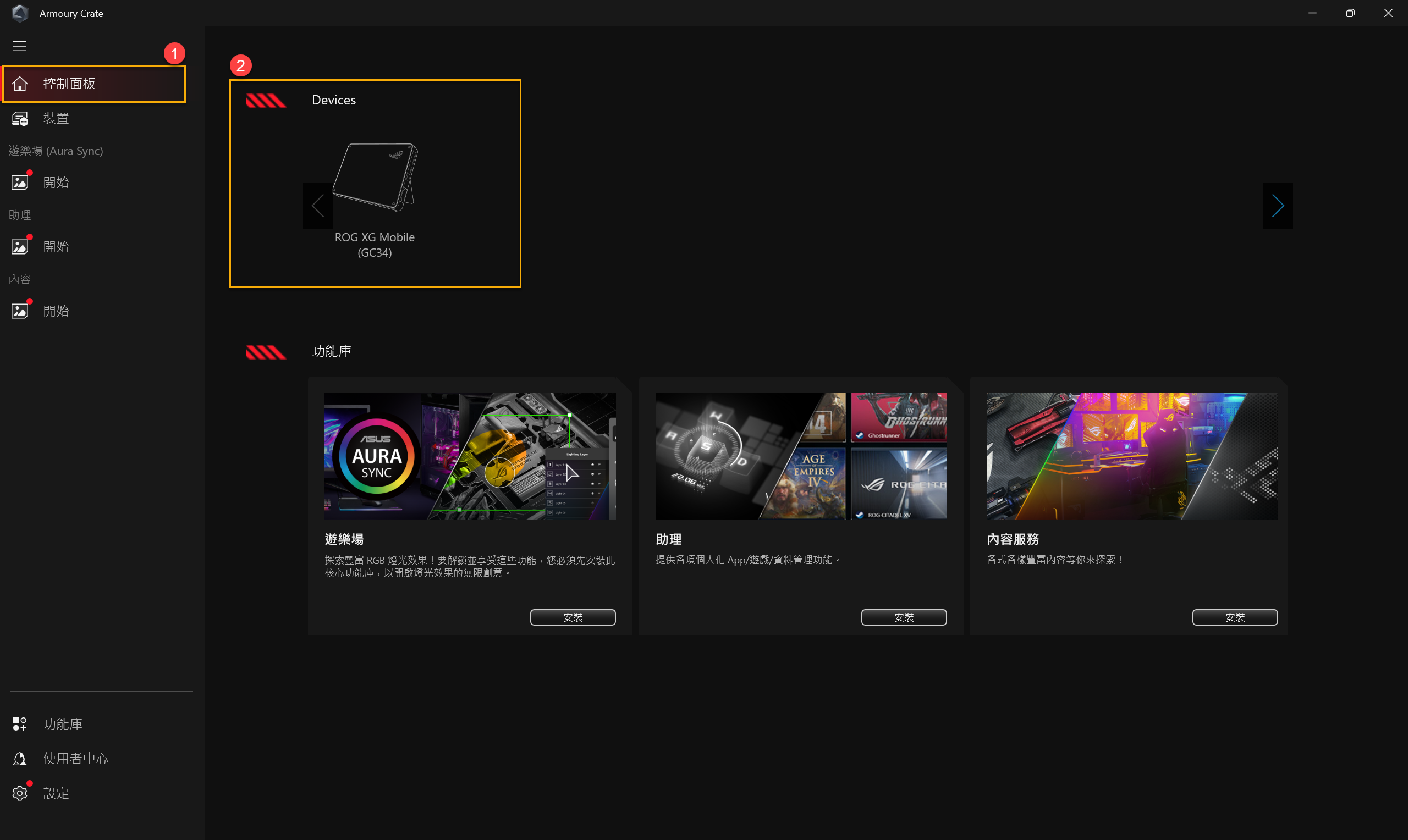1408x840 pixels.
Task: Click the 功能庫 section heading in main area
Action: pyautogui.click(x=332, y=351)
